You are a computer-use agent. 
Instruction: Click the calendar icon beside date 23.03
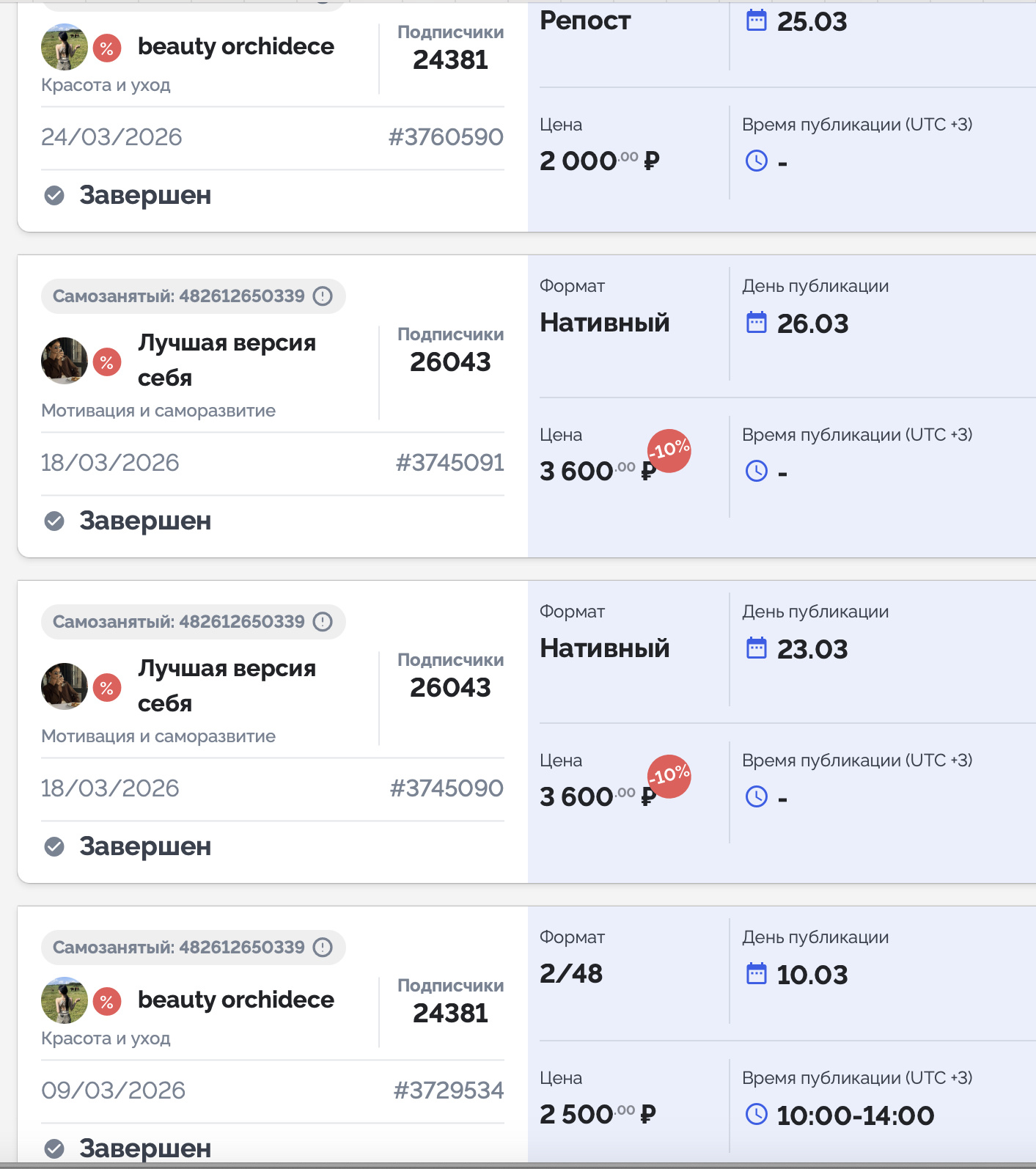click(x=756, y=648)
